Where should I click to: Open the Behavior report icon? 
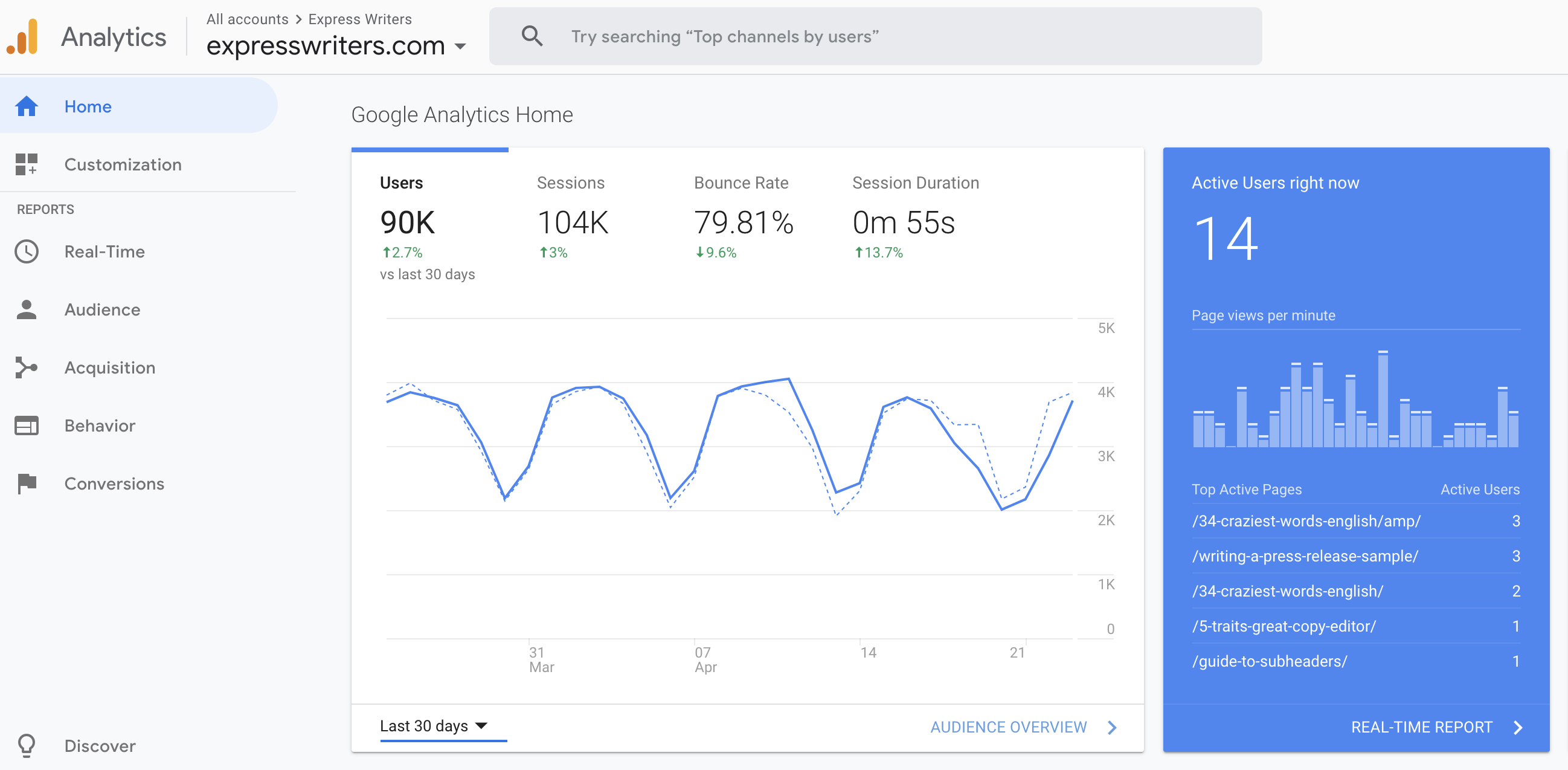point(27,425)
